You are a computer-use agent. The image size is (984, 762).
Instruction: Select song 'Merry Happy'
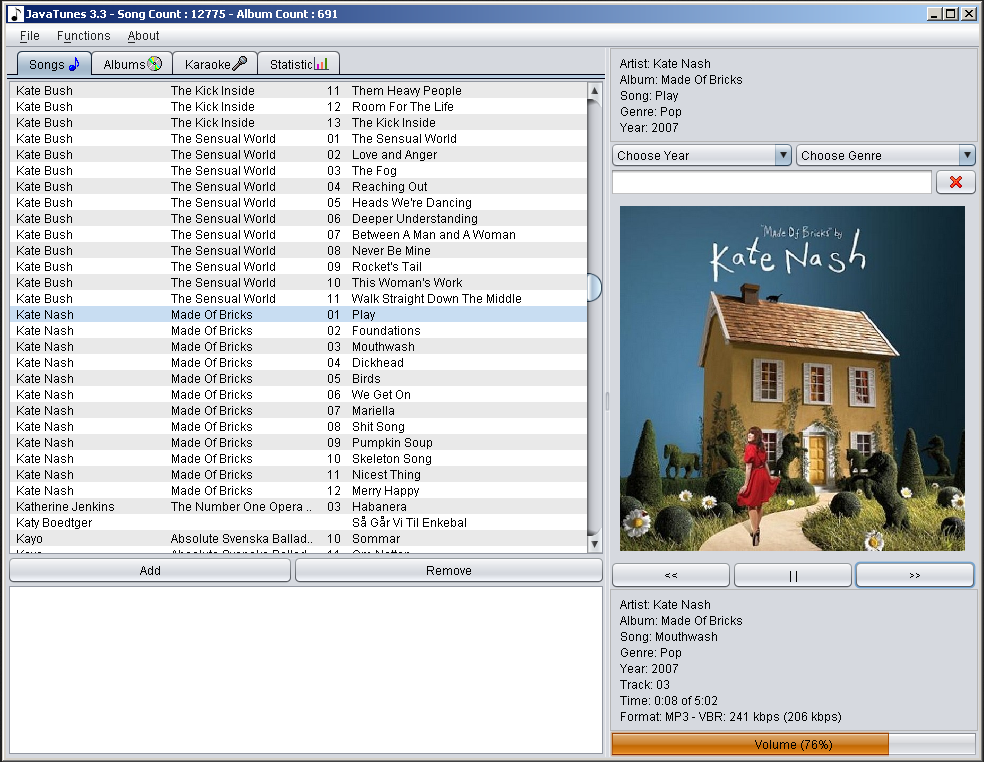[x=299, y=491]
